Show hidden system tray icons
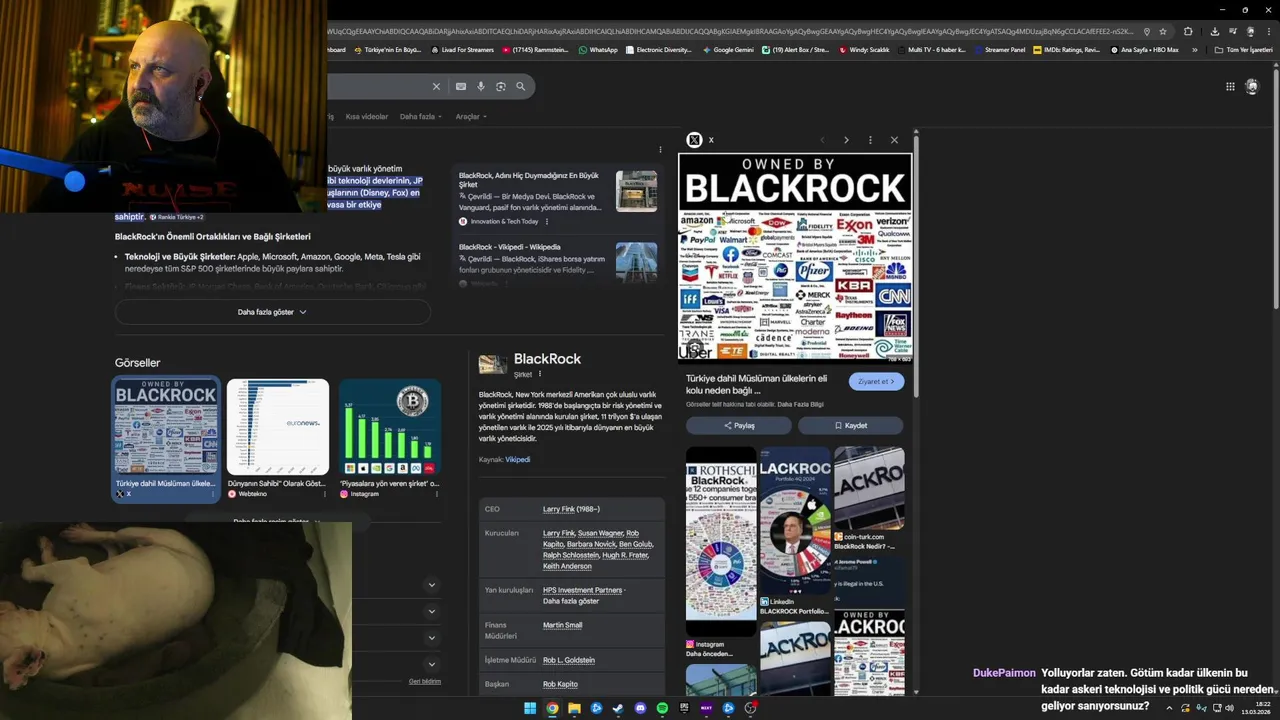Viewport: 1280px width, 720px height. 1169,708
